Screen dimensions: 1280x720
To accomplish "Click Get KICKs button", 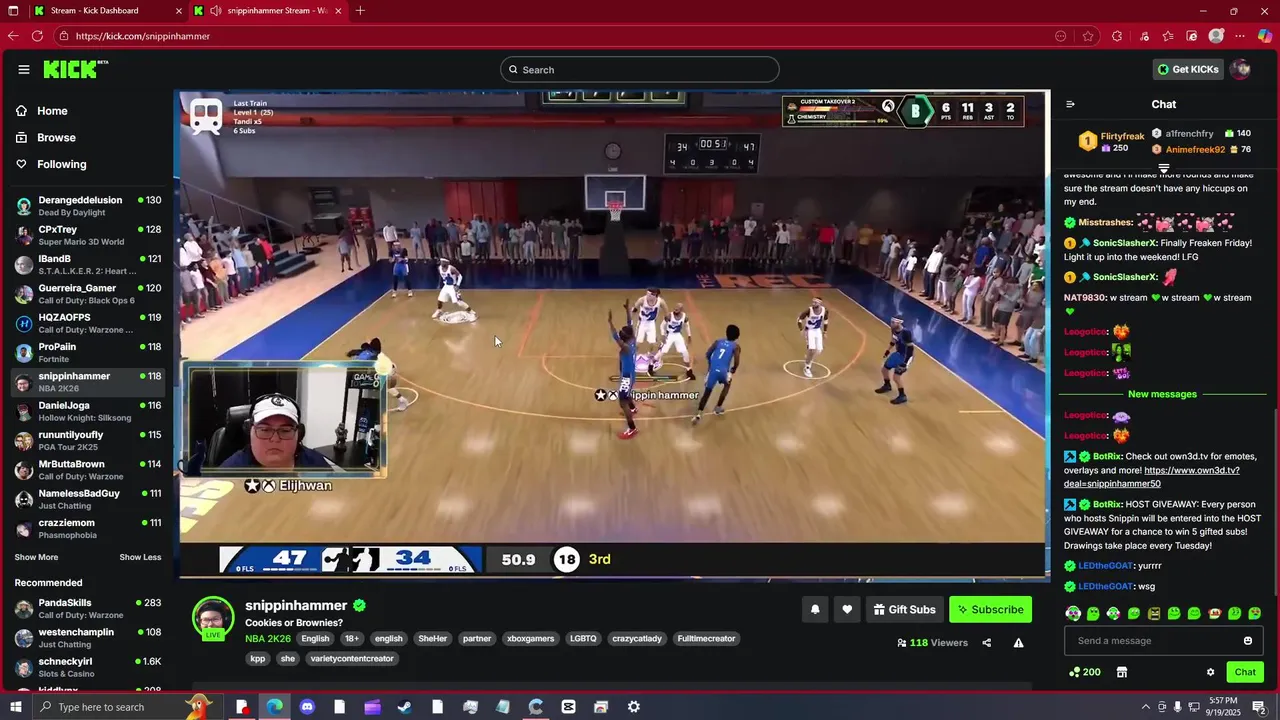I will 1188,69.
